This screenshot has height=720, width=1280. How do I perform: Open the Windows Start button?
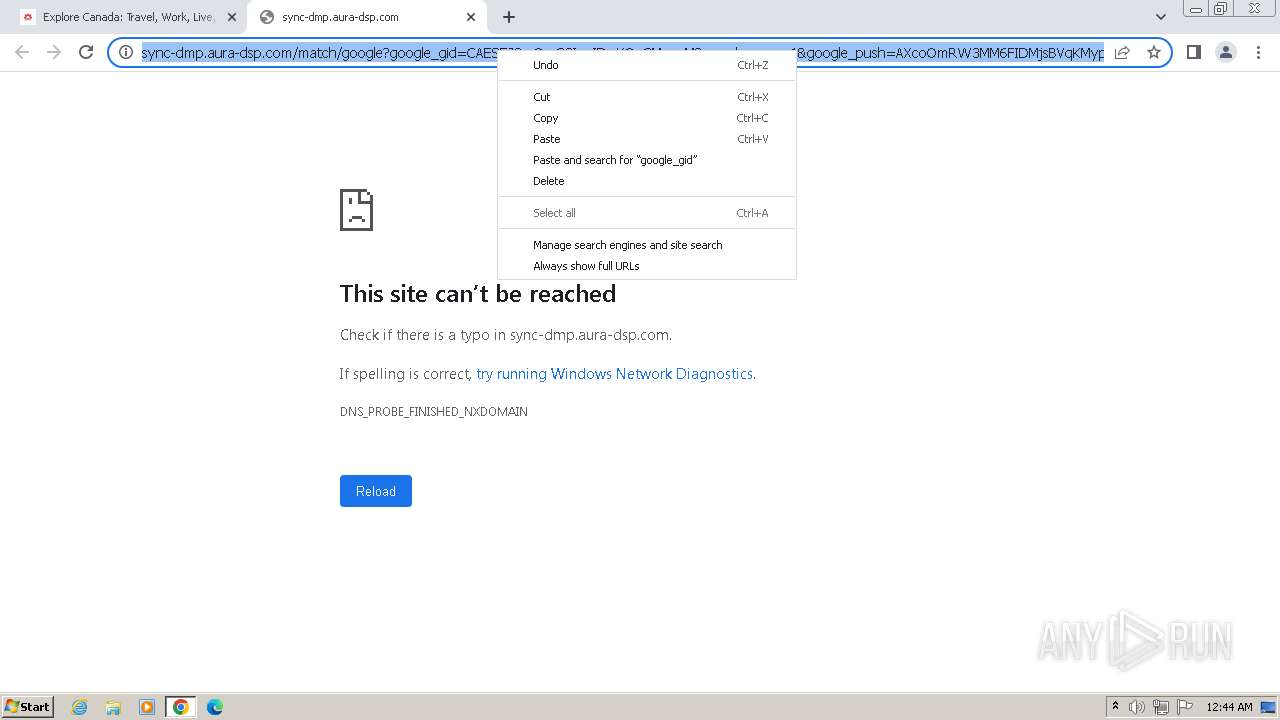[28, 707]
